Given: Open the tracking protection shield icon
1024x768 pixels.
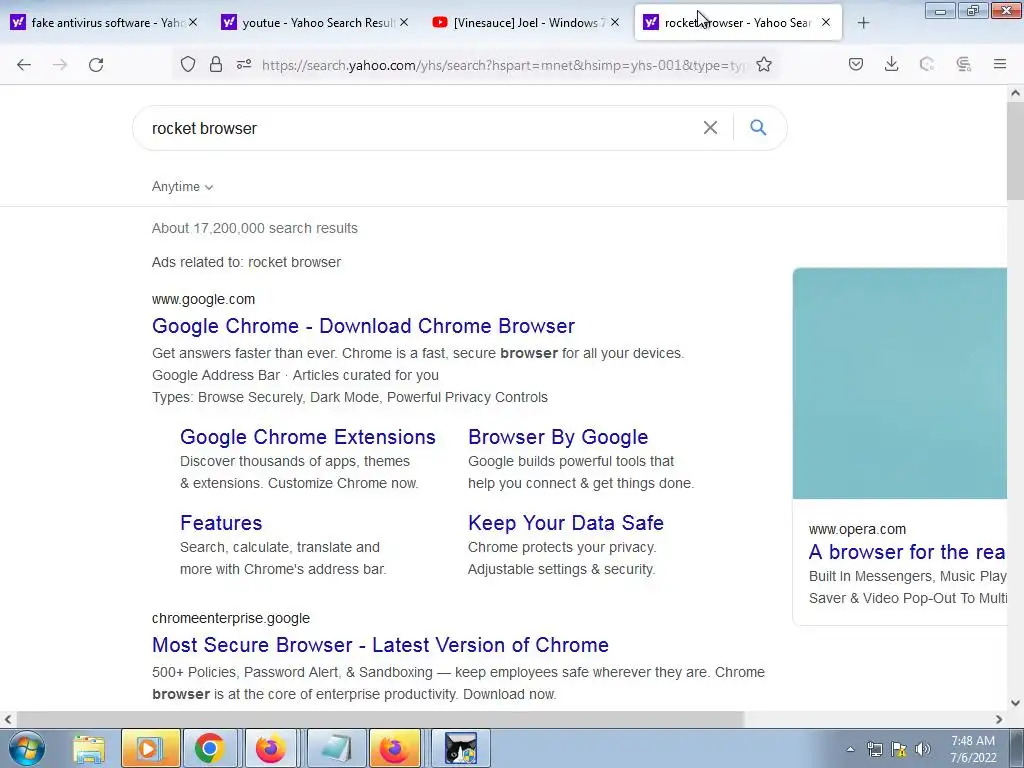Looking at the screenshot, I should [188, 65].
